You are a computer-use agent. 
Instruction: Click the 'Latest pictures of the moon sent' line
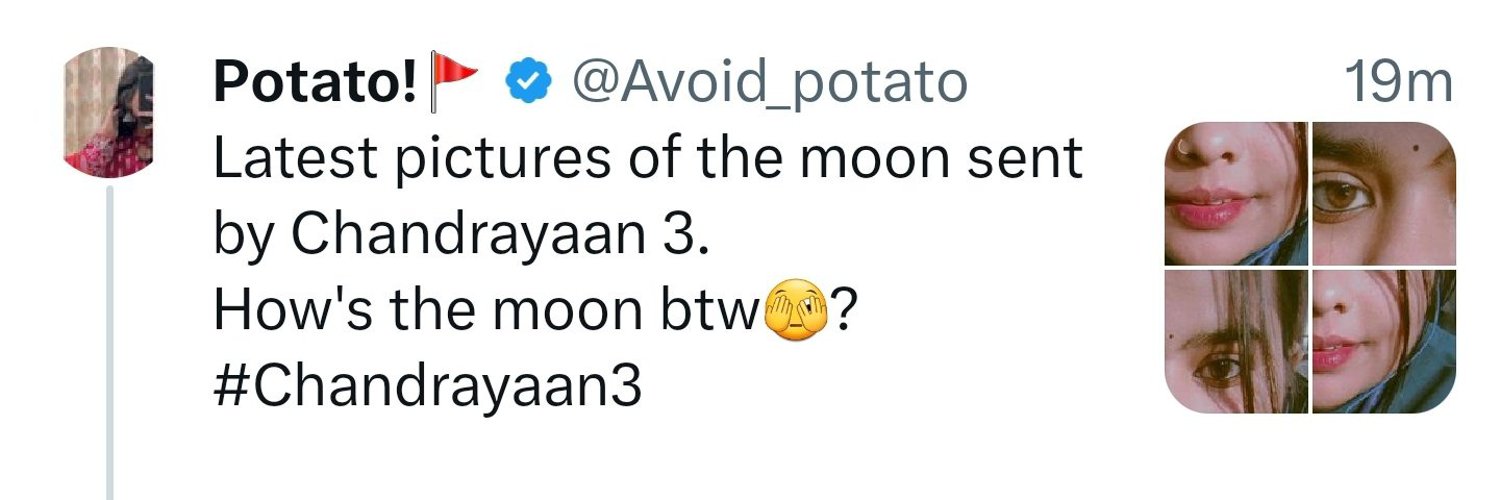point(648,160)
